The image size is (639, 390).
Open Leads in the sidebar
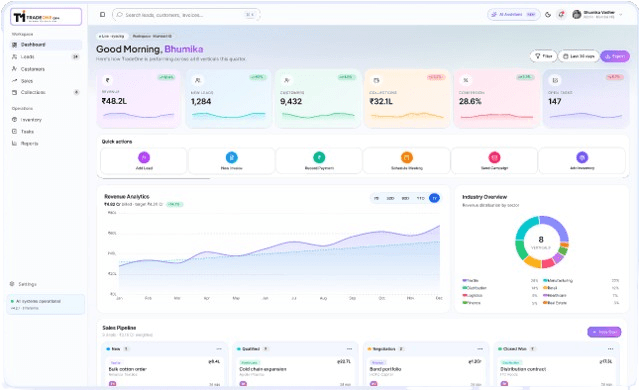tap(46, 57)
